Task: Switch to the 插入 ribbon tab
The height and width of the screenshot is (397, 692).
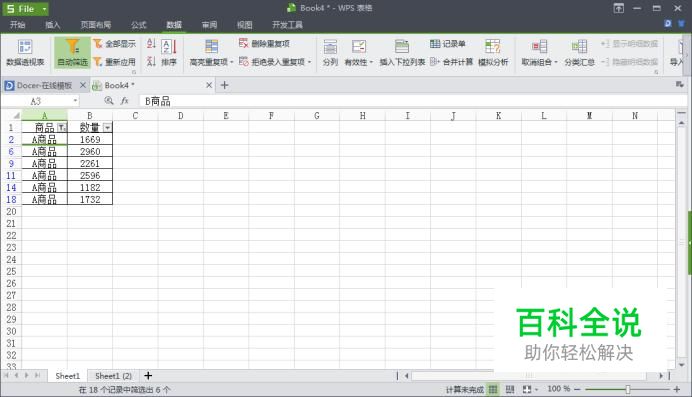Action: pos(53,25)
